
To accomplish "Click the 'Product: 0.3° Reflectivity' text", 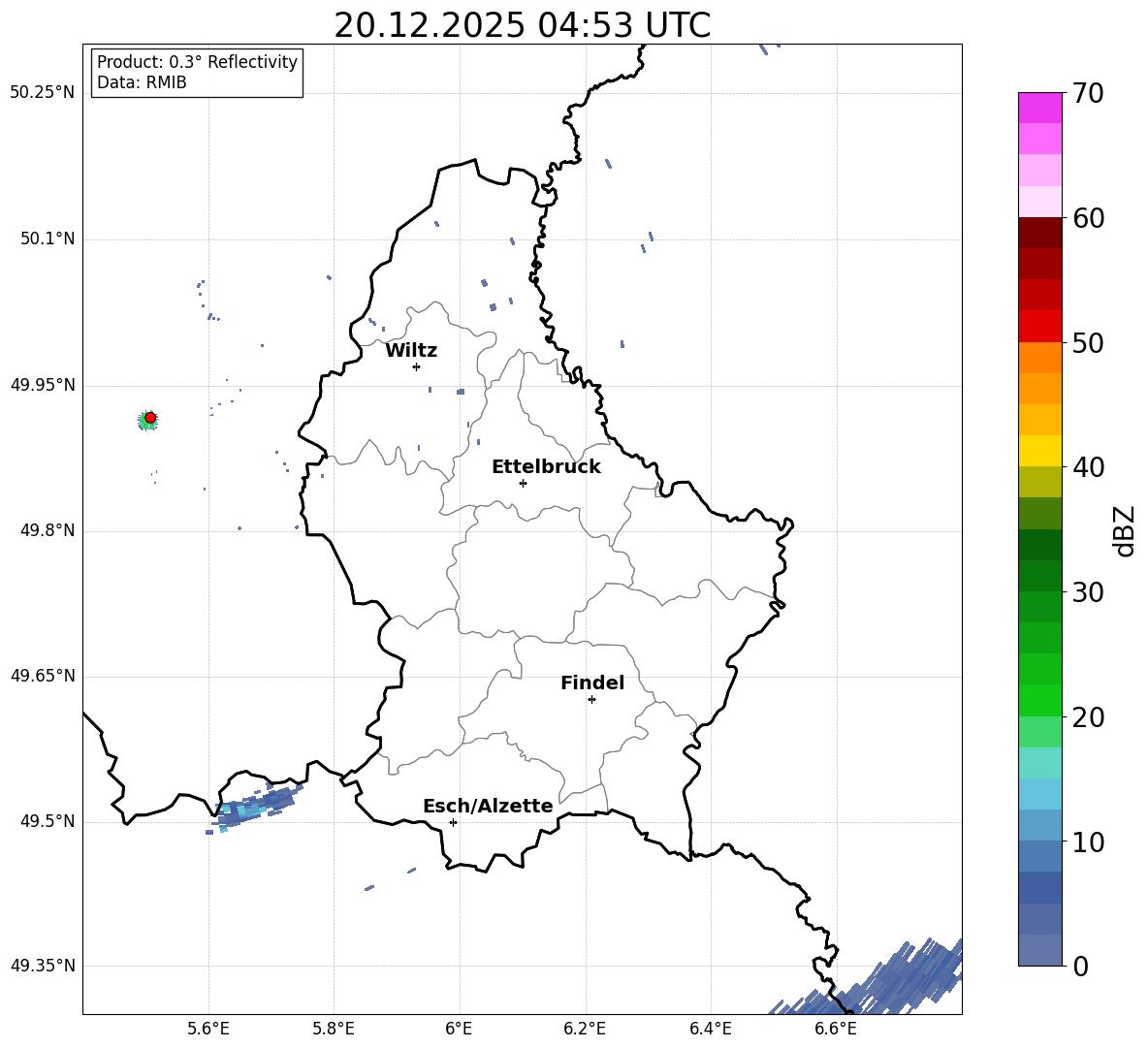I will coord(197,61).
